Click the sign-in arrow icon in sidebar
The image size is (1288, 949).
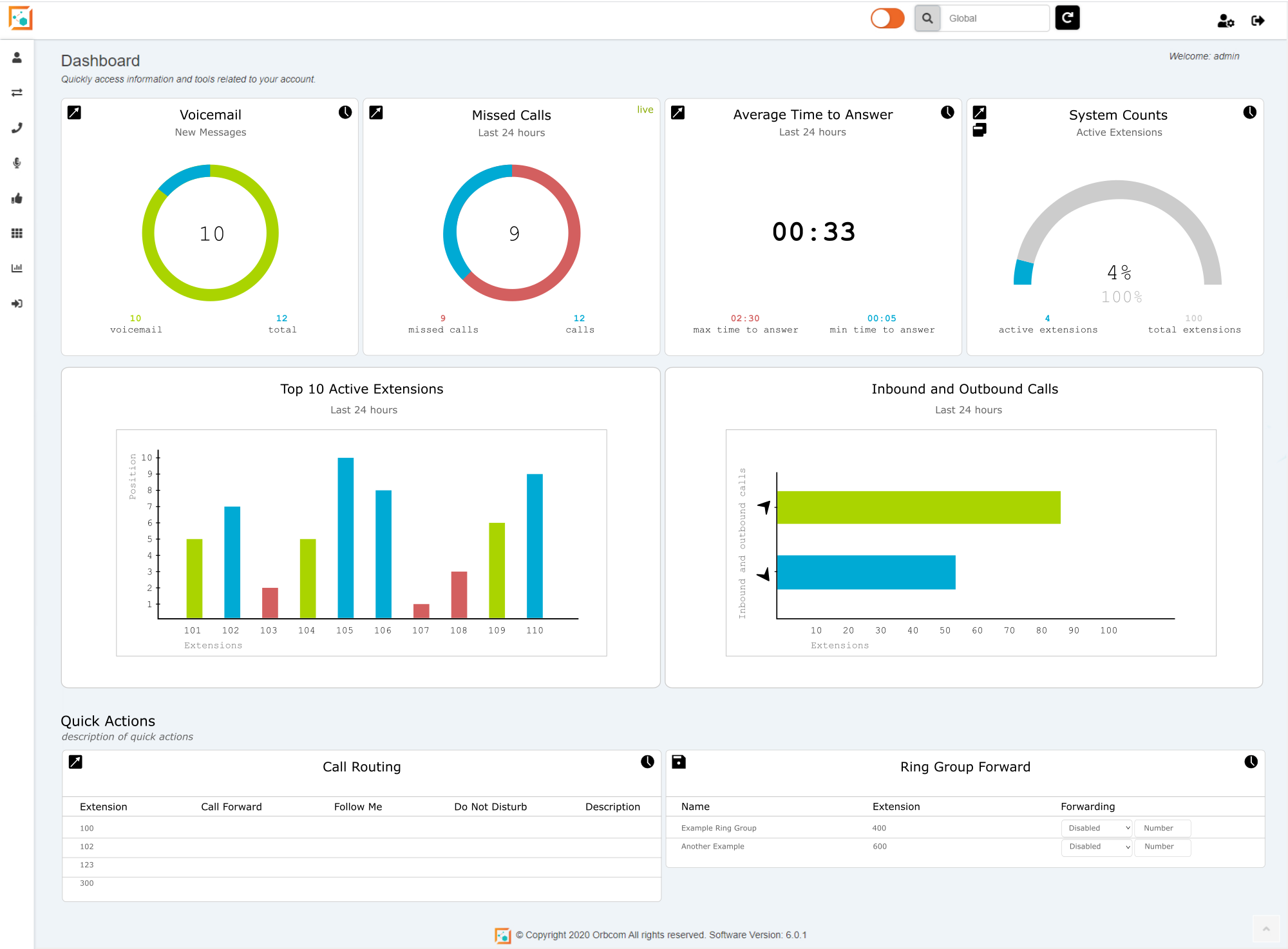(17, 303)
